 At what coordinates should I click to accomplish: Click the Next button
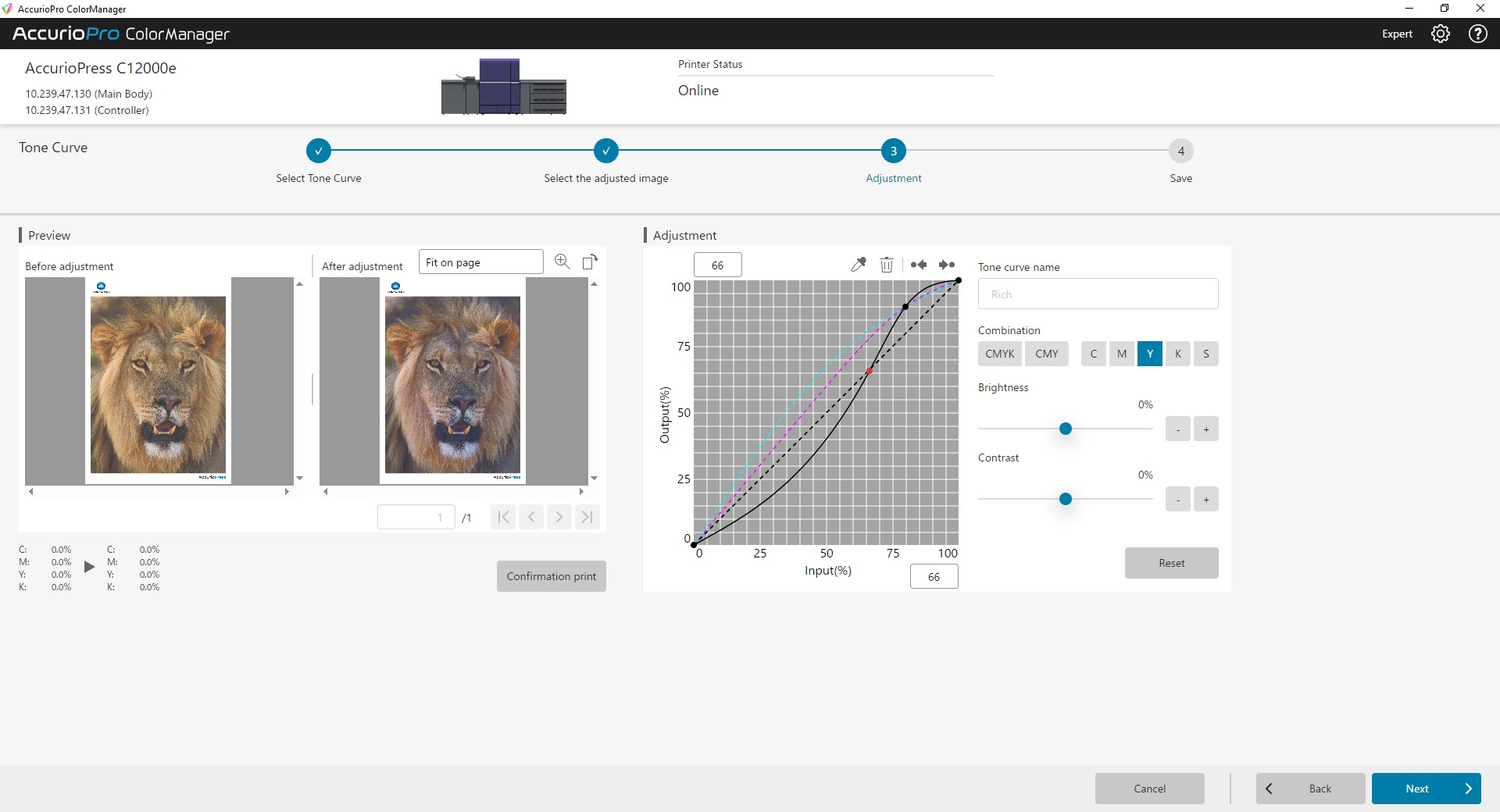click(1427, 789)
